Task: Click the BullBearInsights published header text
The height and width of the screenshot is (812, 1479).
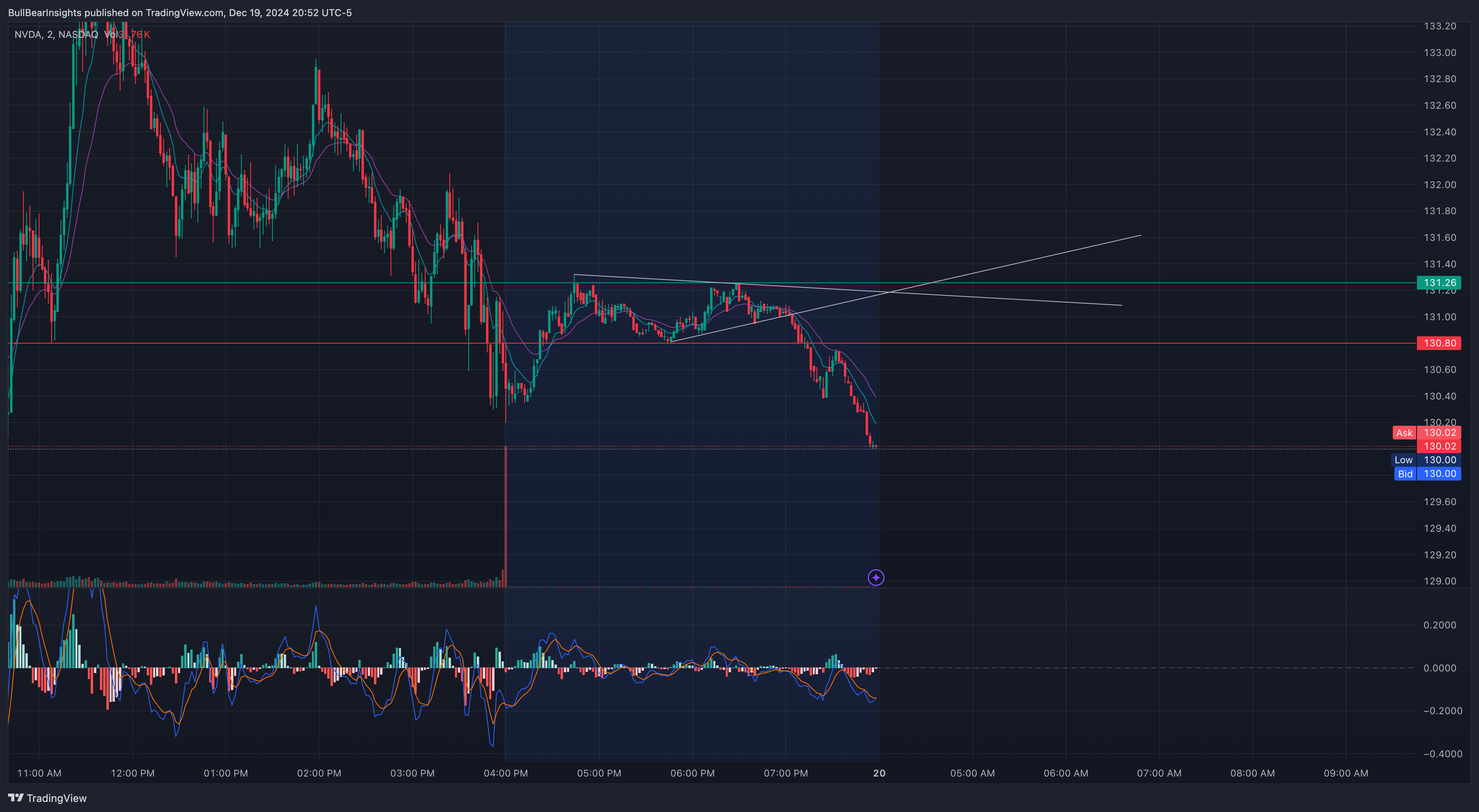Action: click(180, 12)
